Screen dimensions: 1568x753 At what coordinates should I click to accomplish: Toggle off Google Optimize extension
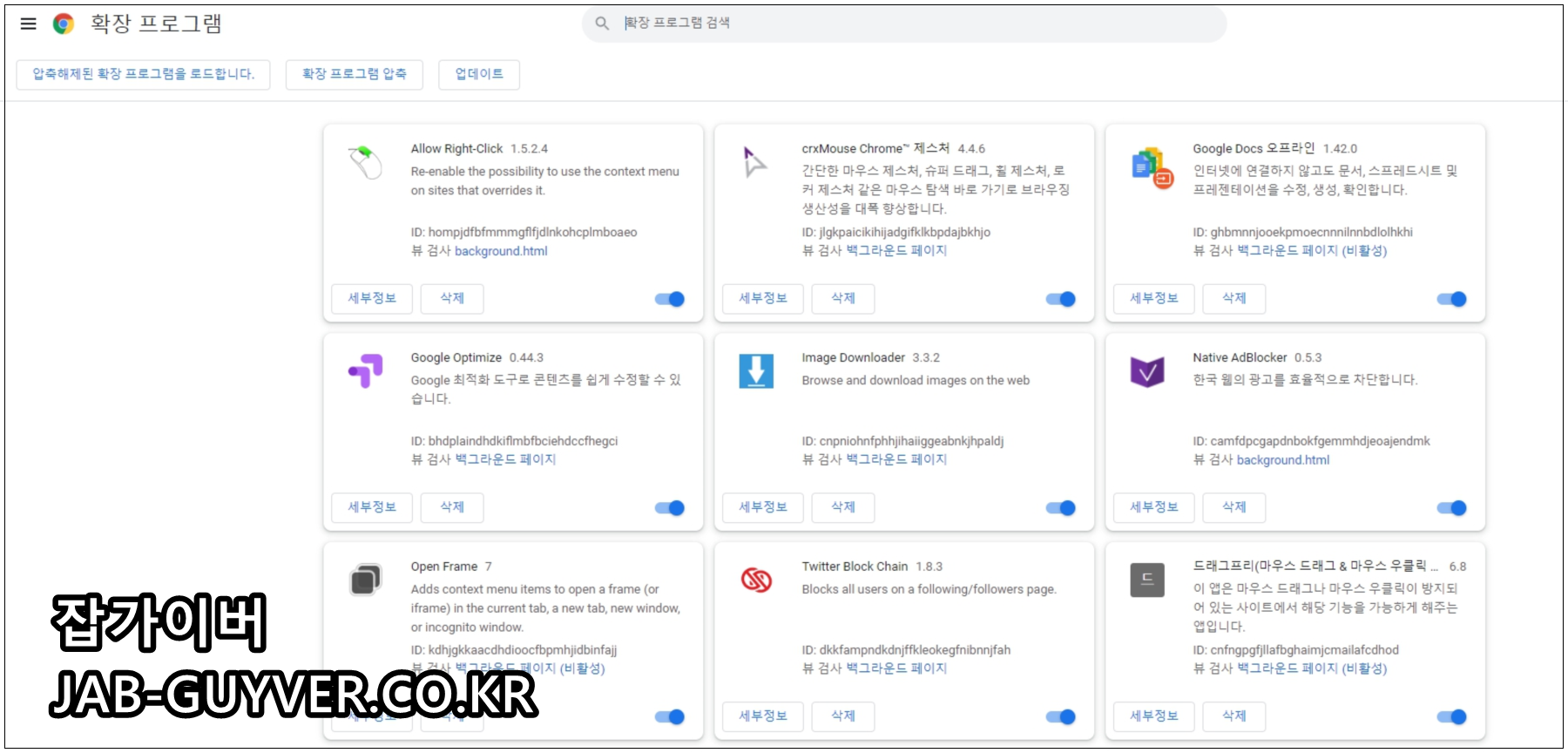[x=670, y=508]
